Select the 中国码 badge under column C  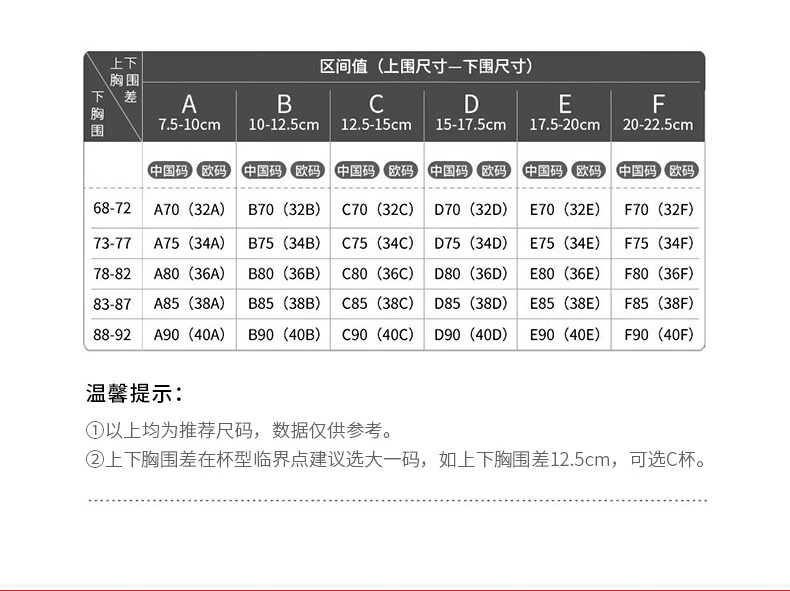click(355, 170)
